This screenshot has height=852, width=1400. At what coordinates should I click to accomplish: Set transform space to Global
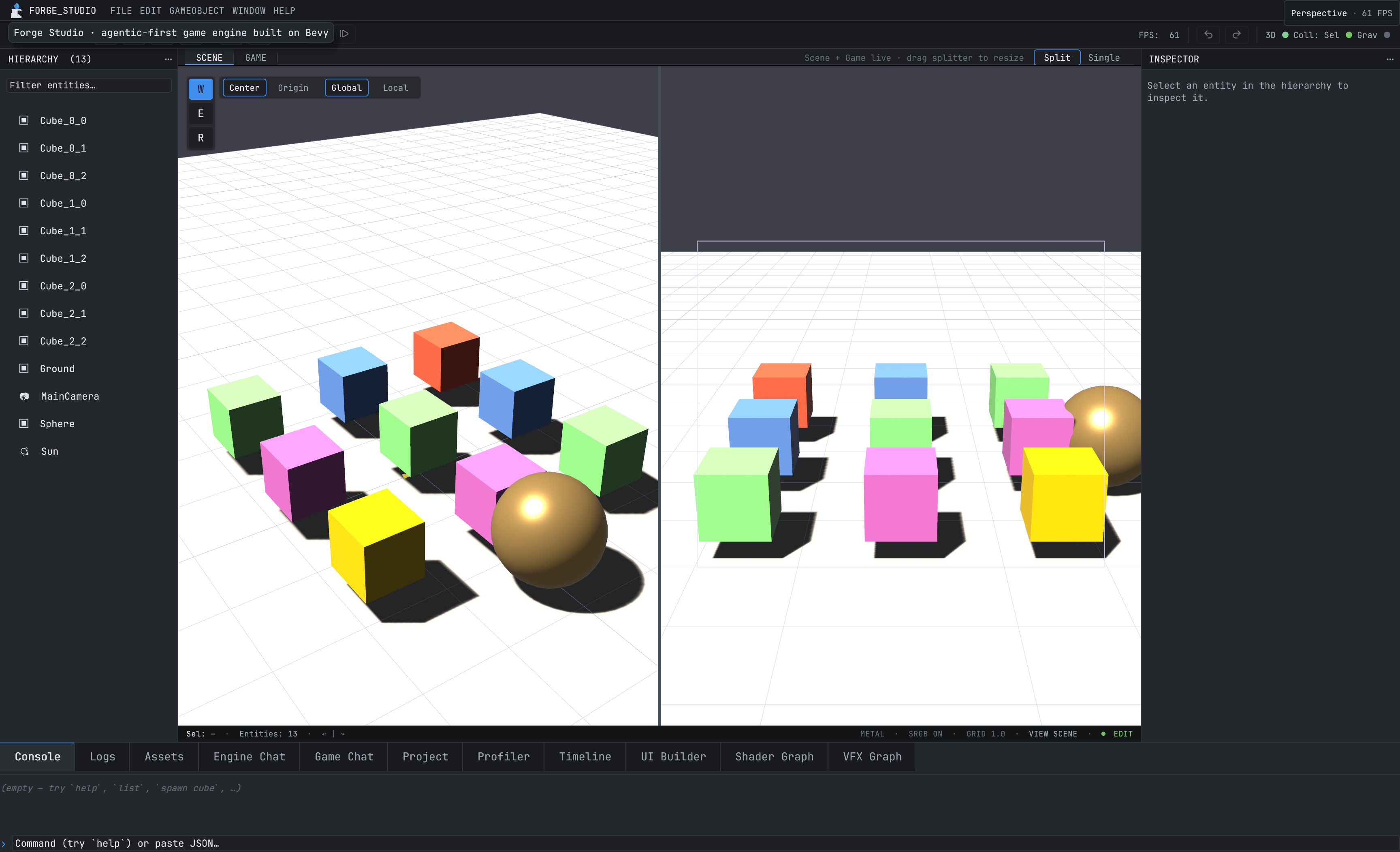(347, 88)
